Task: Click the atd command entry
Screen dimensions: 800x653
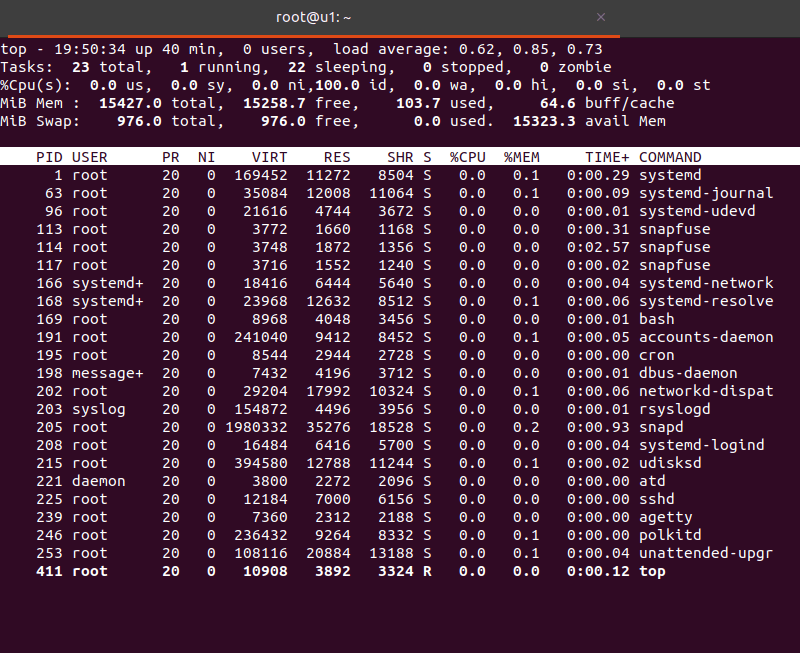Action: point(652,481)
